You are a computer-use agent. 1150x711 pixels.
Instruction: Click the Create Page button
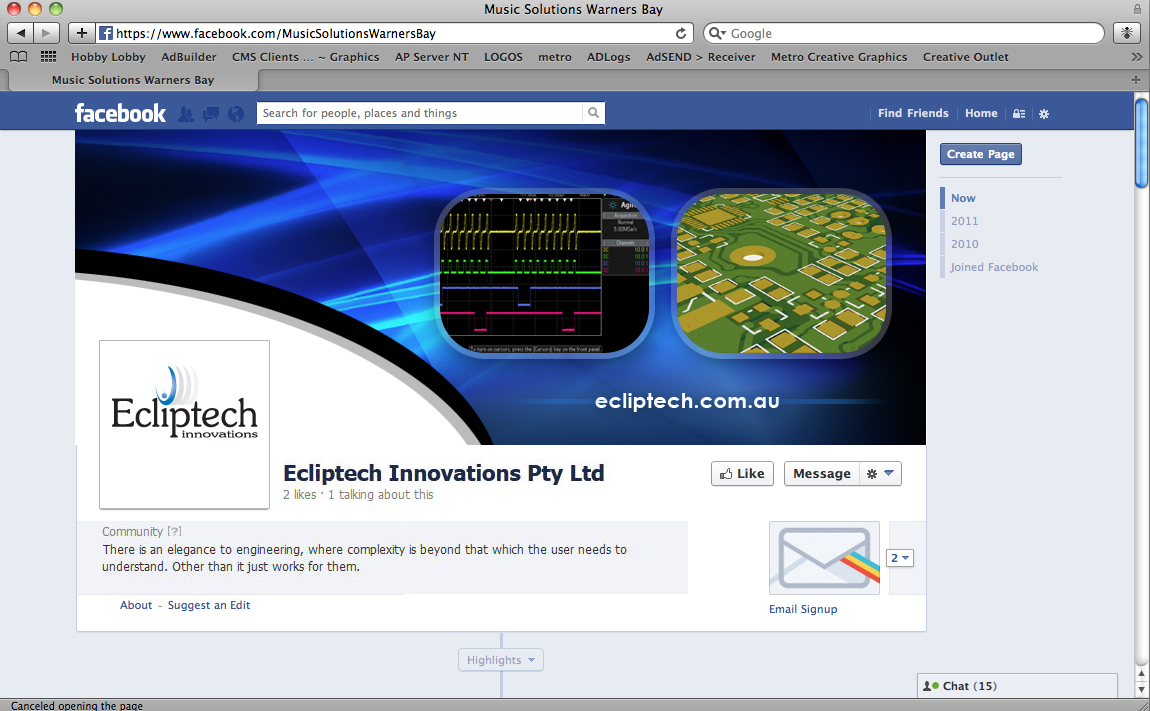[x=981, y=154]
